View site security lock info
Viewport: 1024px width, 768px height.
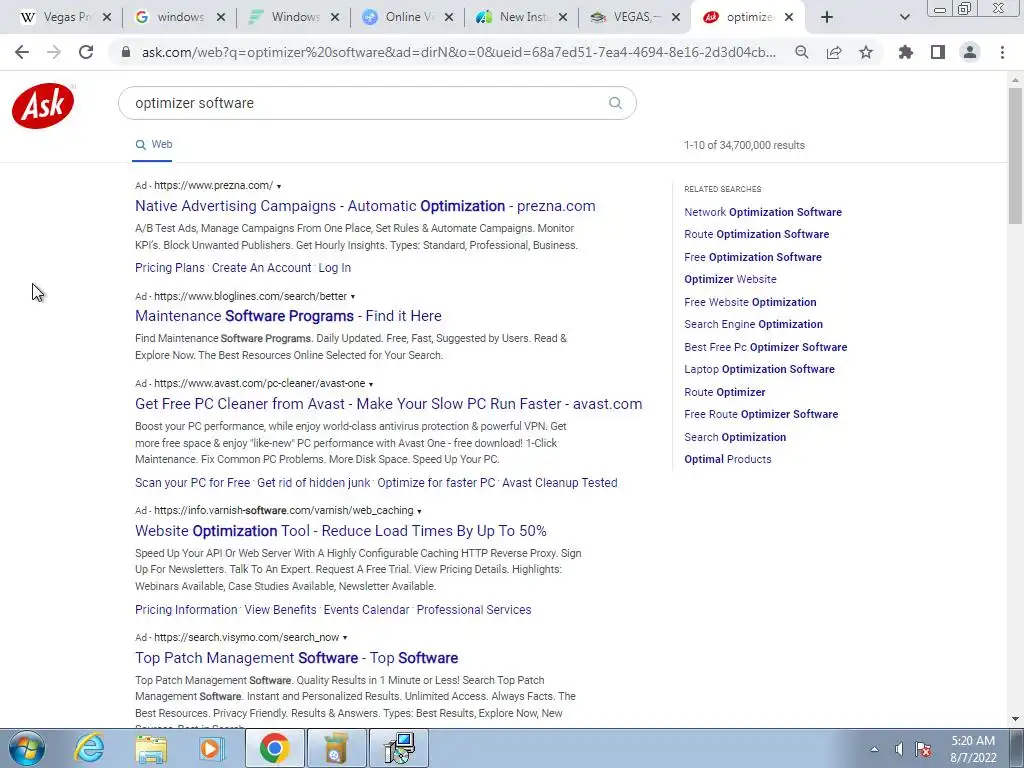click(x=126, y=52)
